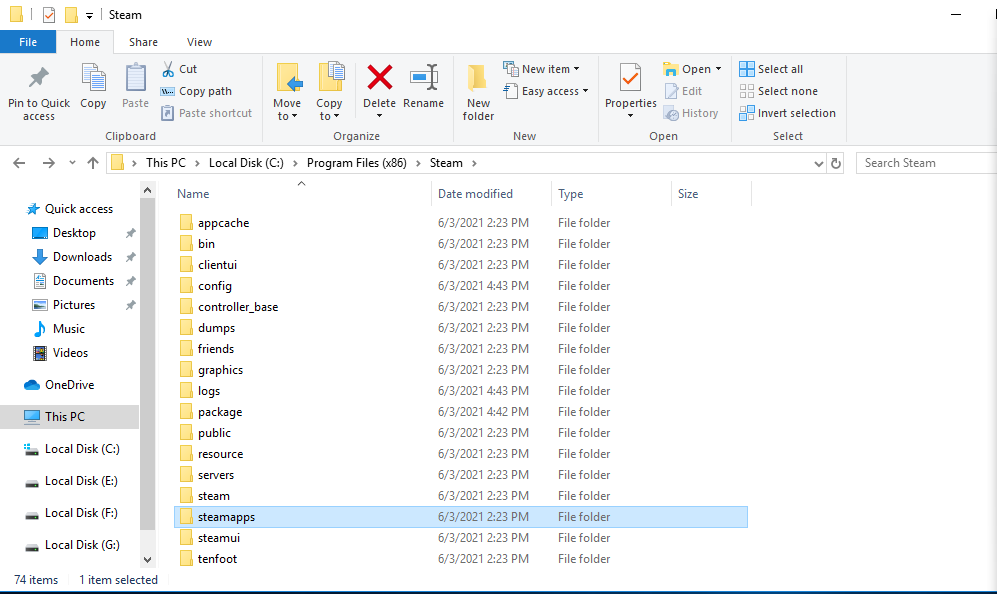This screenshot has height=594, width=997.
Task: Click Select none in the ribbon
Action: coord(778,91)
